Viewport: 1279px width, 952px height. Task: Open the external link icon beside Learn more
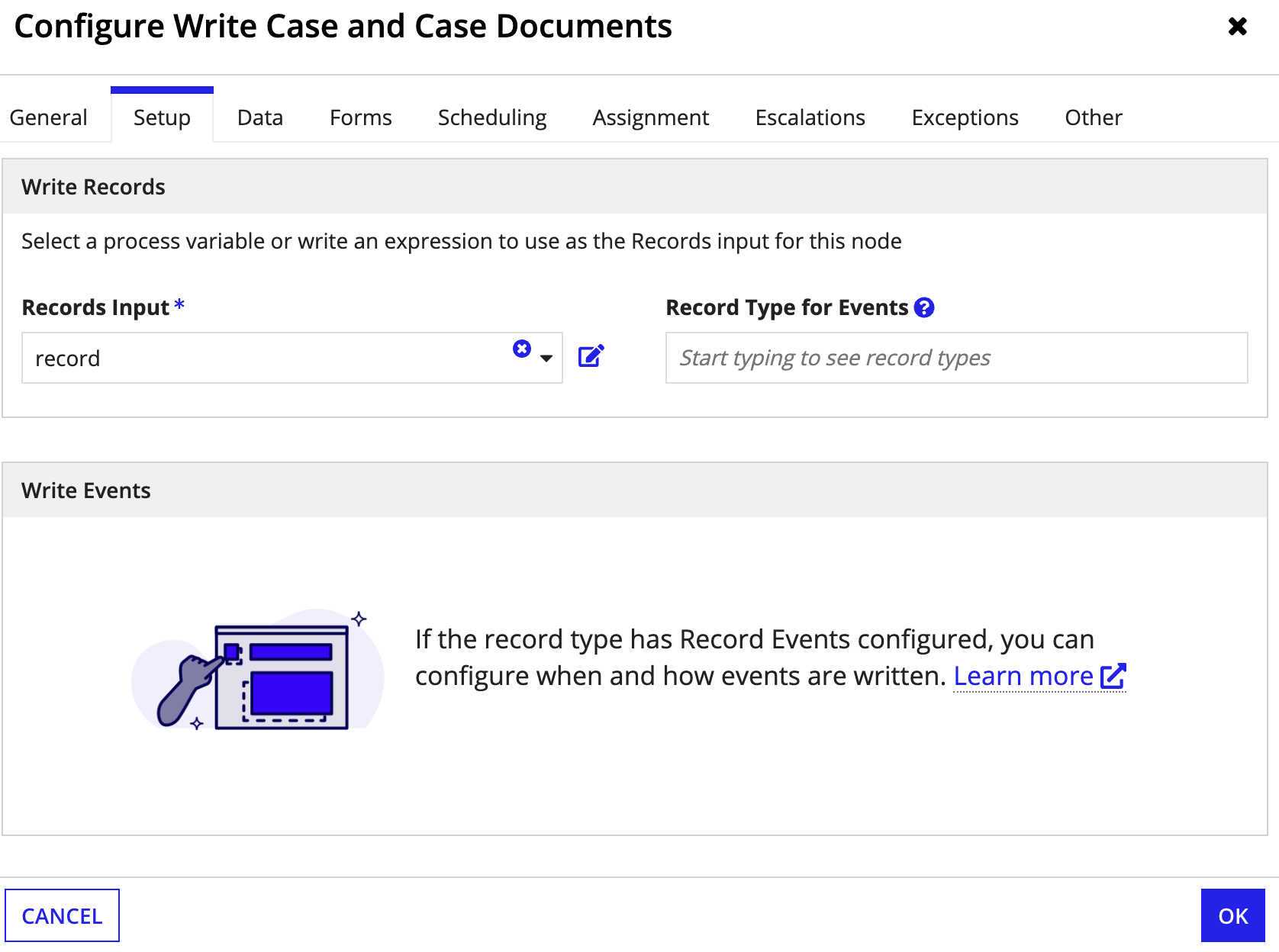1113,676
